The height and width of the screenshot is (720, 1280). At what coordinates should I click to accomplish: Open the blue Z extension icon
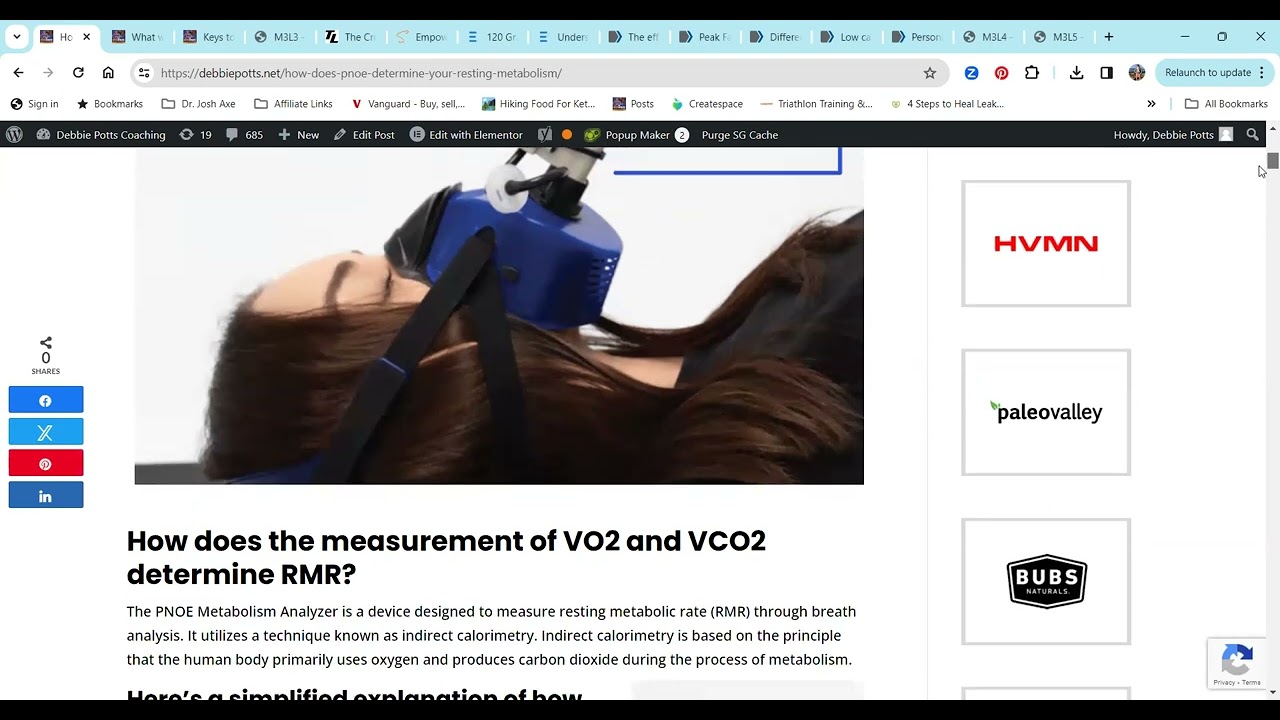point(971,73)
